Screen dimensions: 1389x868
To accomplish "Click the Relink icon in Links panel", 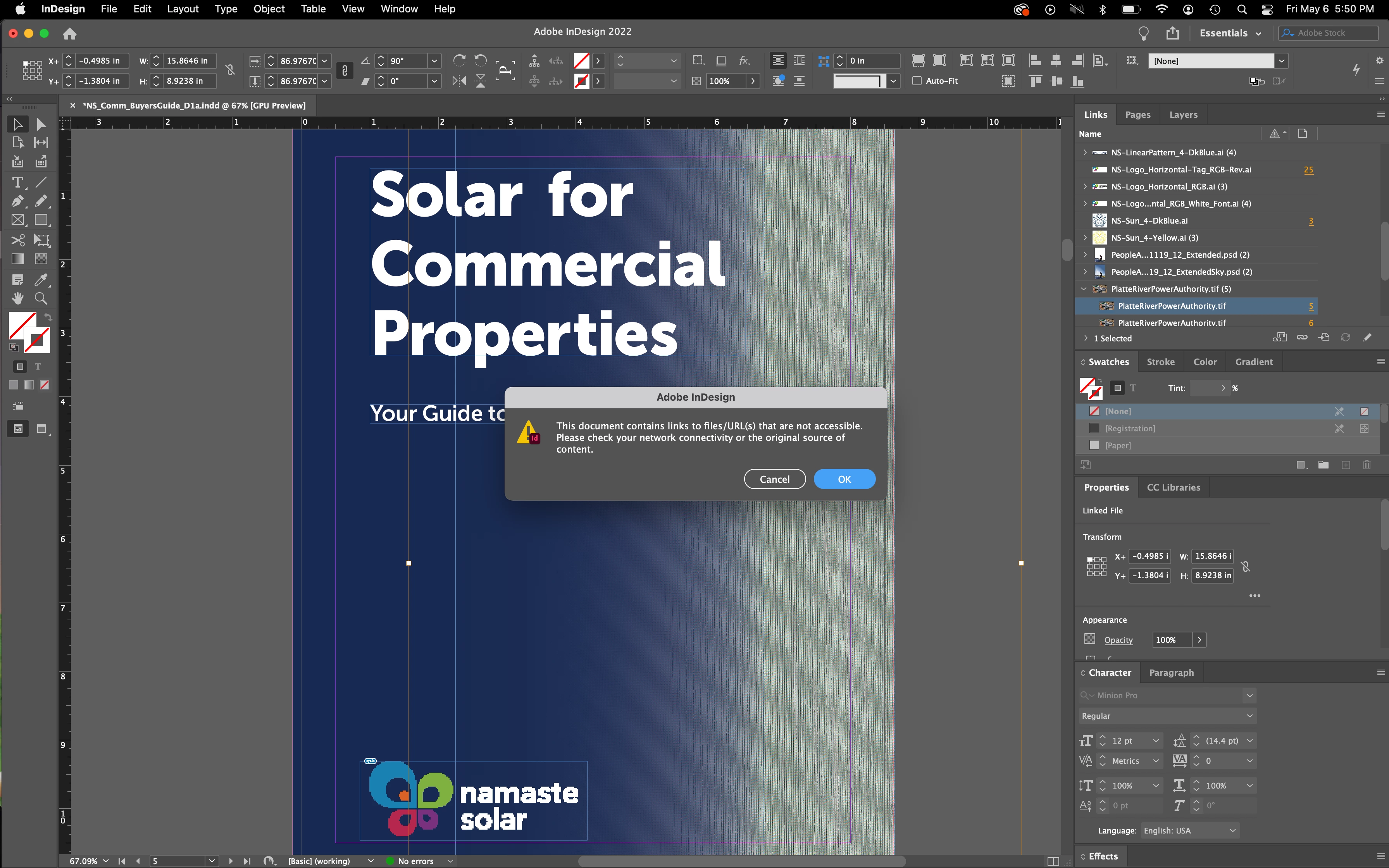I will pos(1302,338).
